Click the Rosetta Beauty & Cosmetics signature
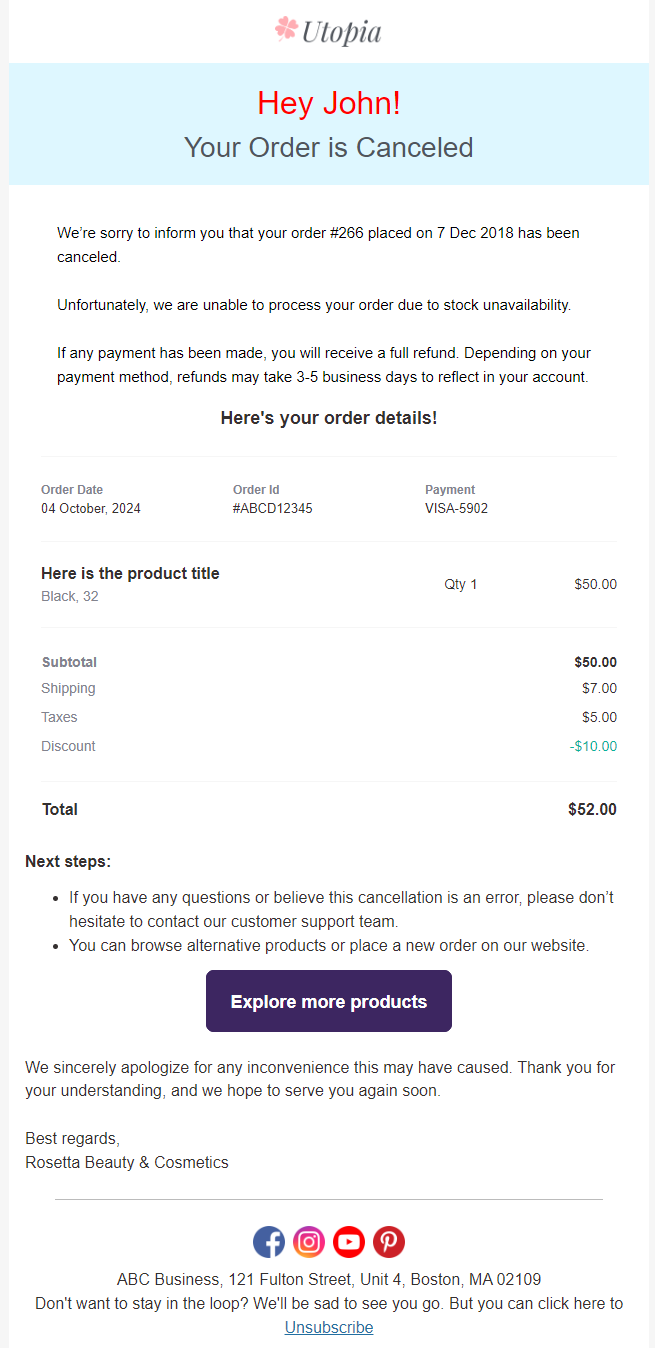This screenshot has width=655, height=1371. point(127,1162)
